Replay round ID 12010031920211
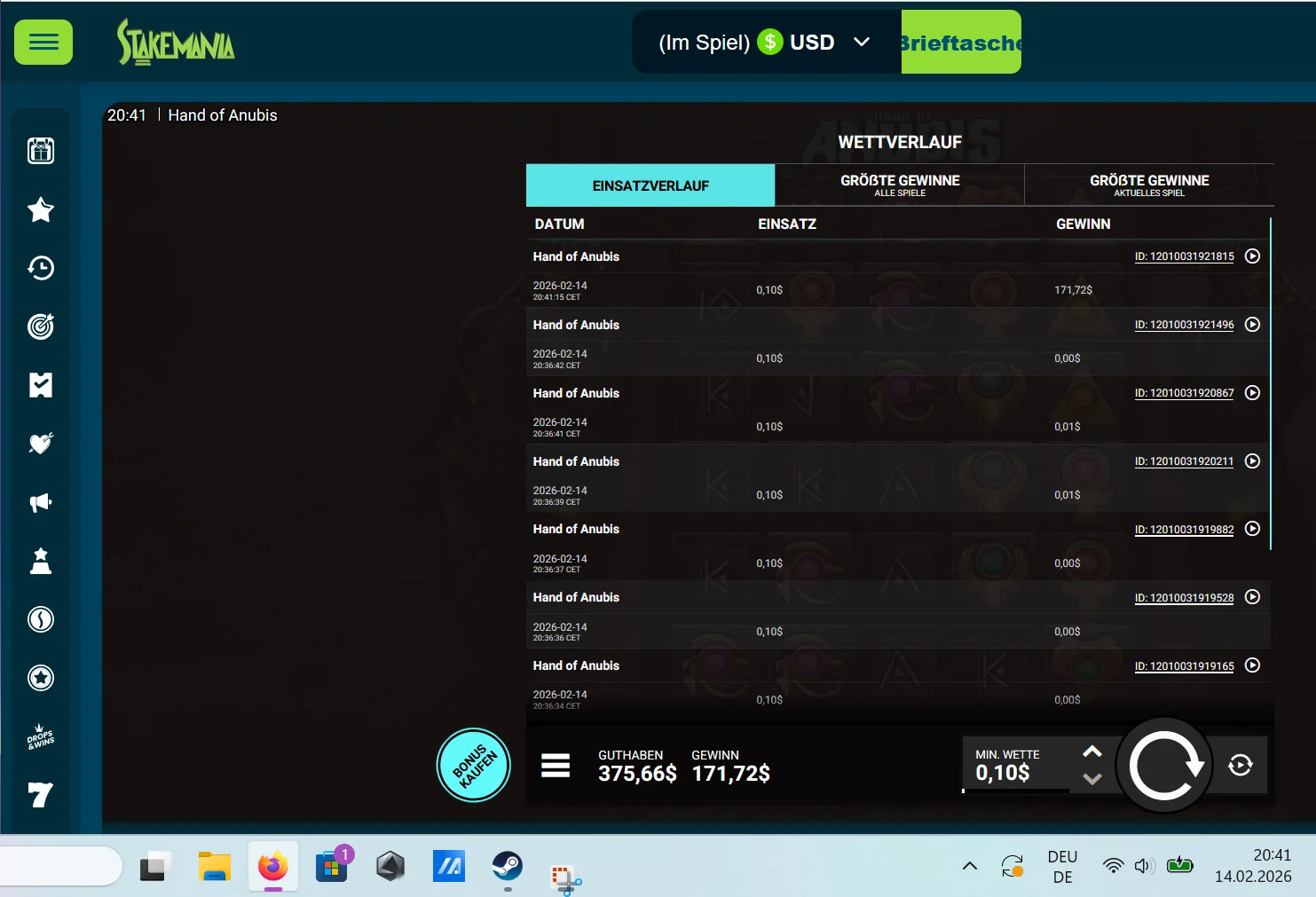 pyautogui.click(x=1252, y=461)
